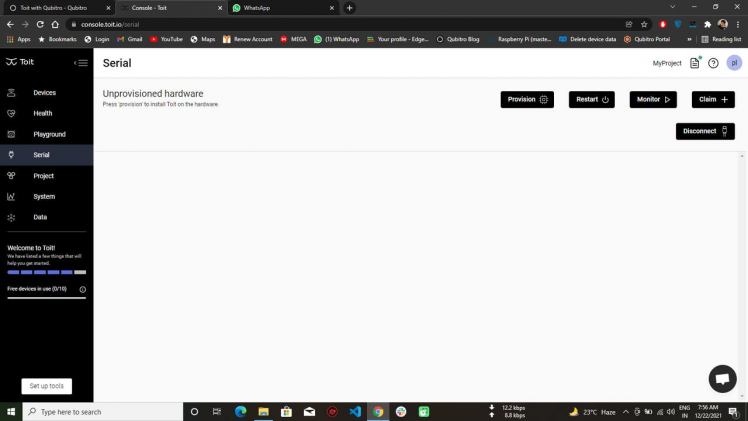The image size is (748, 421).
Task: Open the Qubitro Portal bookmark
Action: click(x=647, y=39)
